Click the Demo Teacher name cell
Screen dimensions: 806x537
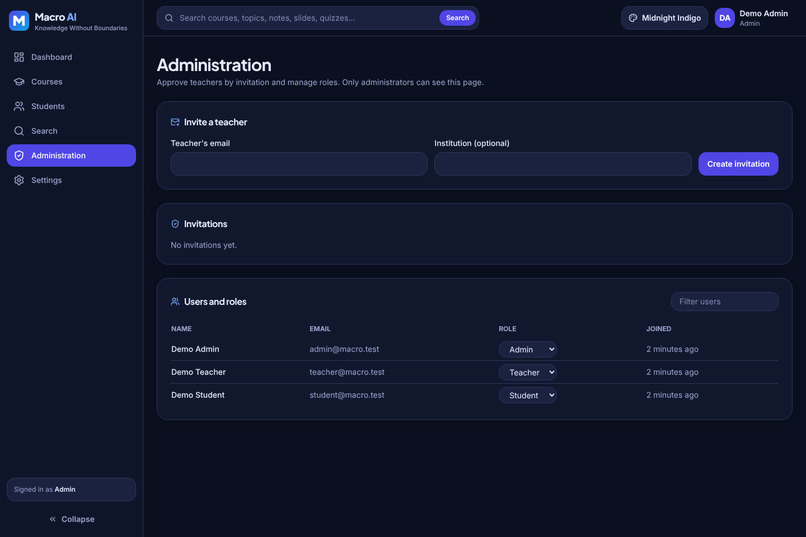pos(198,372)
